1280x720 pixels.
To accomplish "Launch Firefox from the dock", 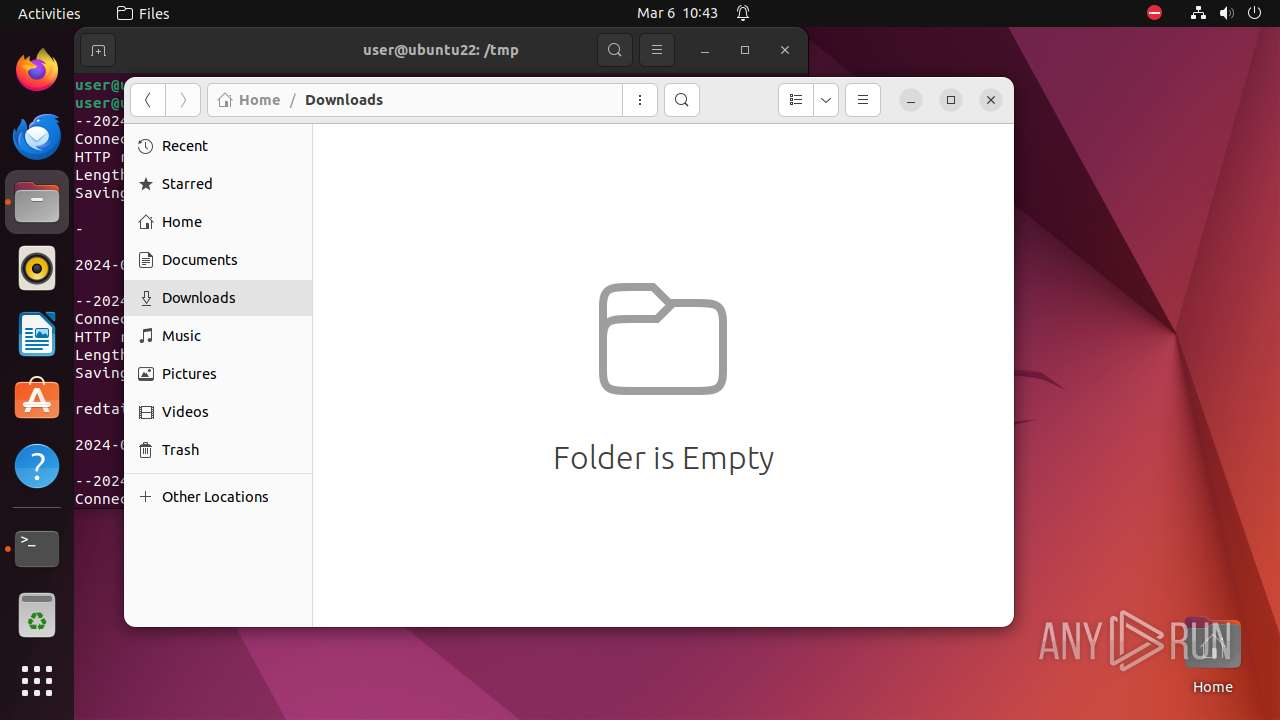I will coord(37,70).
